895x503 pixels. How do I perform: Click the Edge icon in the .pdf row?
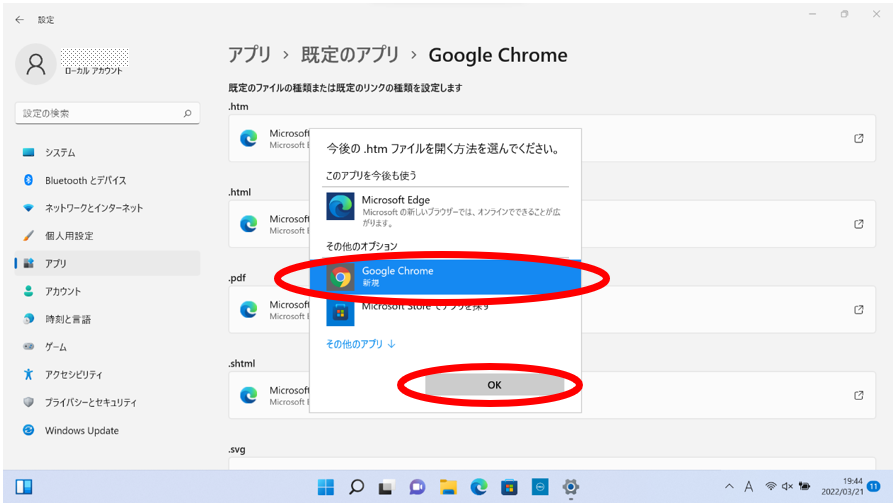click(248, 309)
